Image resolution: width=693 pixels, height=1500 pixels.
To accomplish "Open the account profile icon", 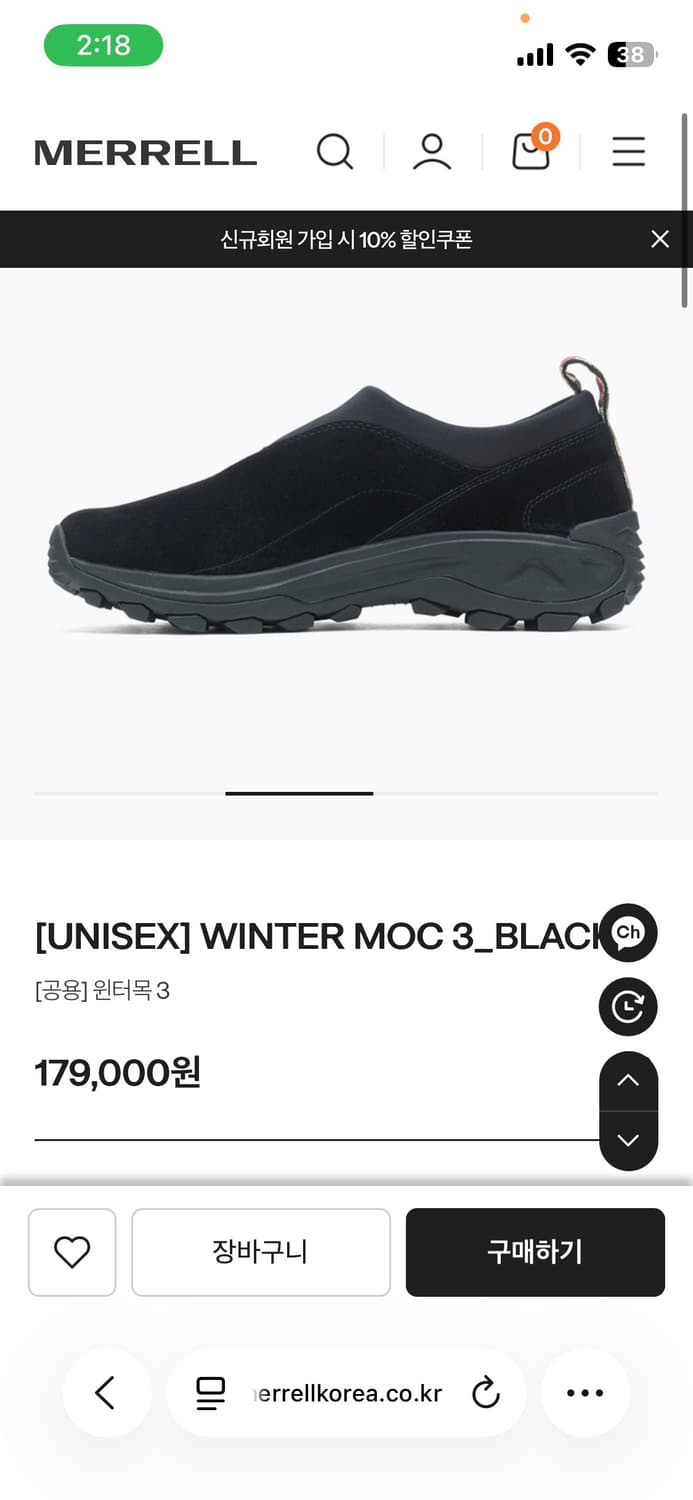I will coord(432,152).
